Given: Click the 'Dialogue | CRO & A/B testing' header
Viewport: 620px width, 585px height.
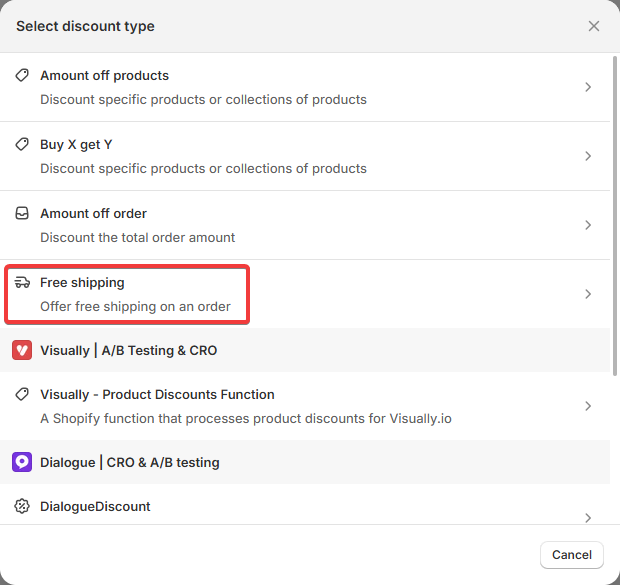Looking at the screenshot, I should click(130, 462).
